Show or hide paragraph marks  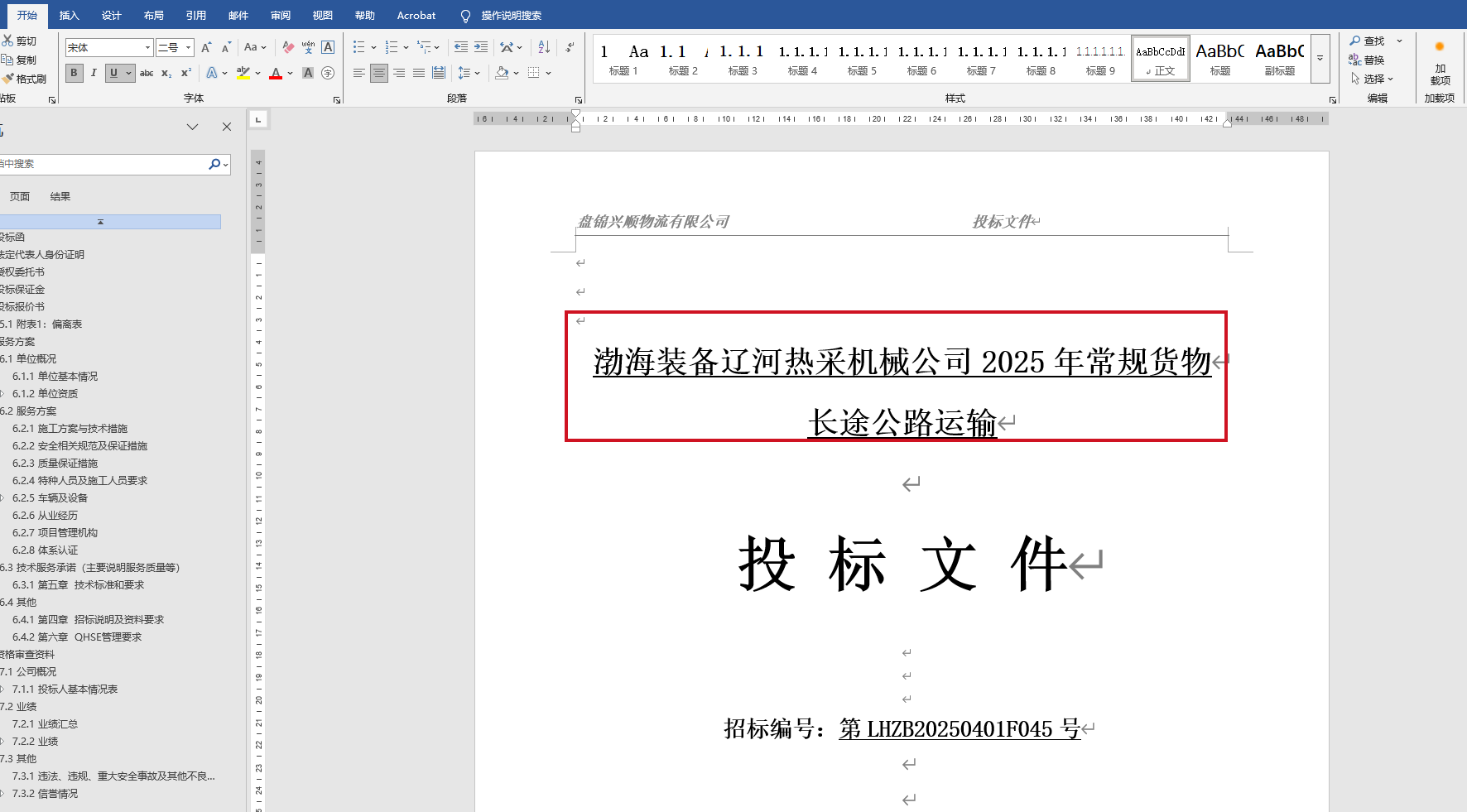pyautogui.click(x=570, y=47)
